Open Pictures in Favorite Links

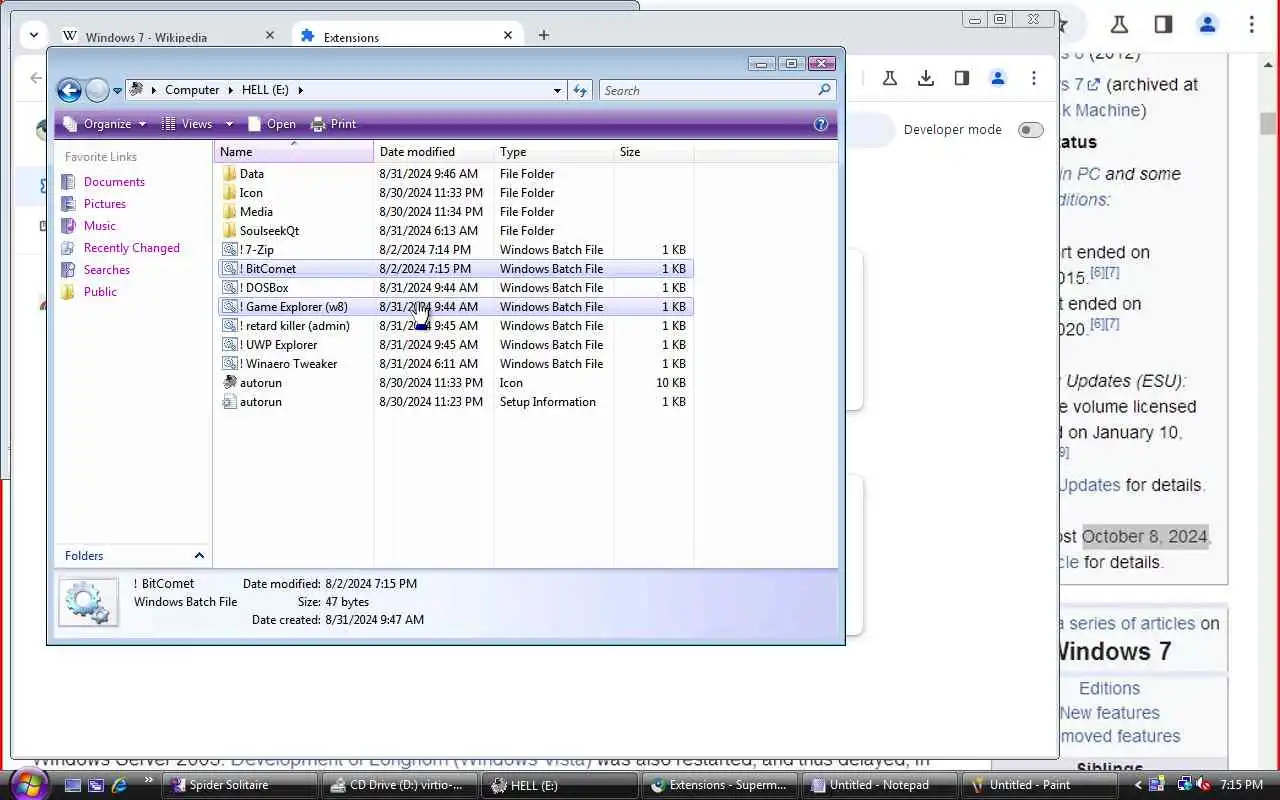tap(104, 204)
